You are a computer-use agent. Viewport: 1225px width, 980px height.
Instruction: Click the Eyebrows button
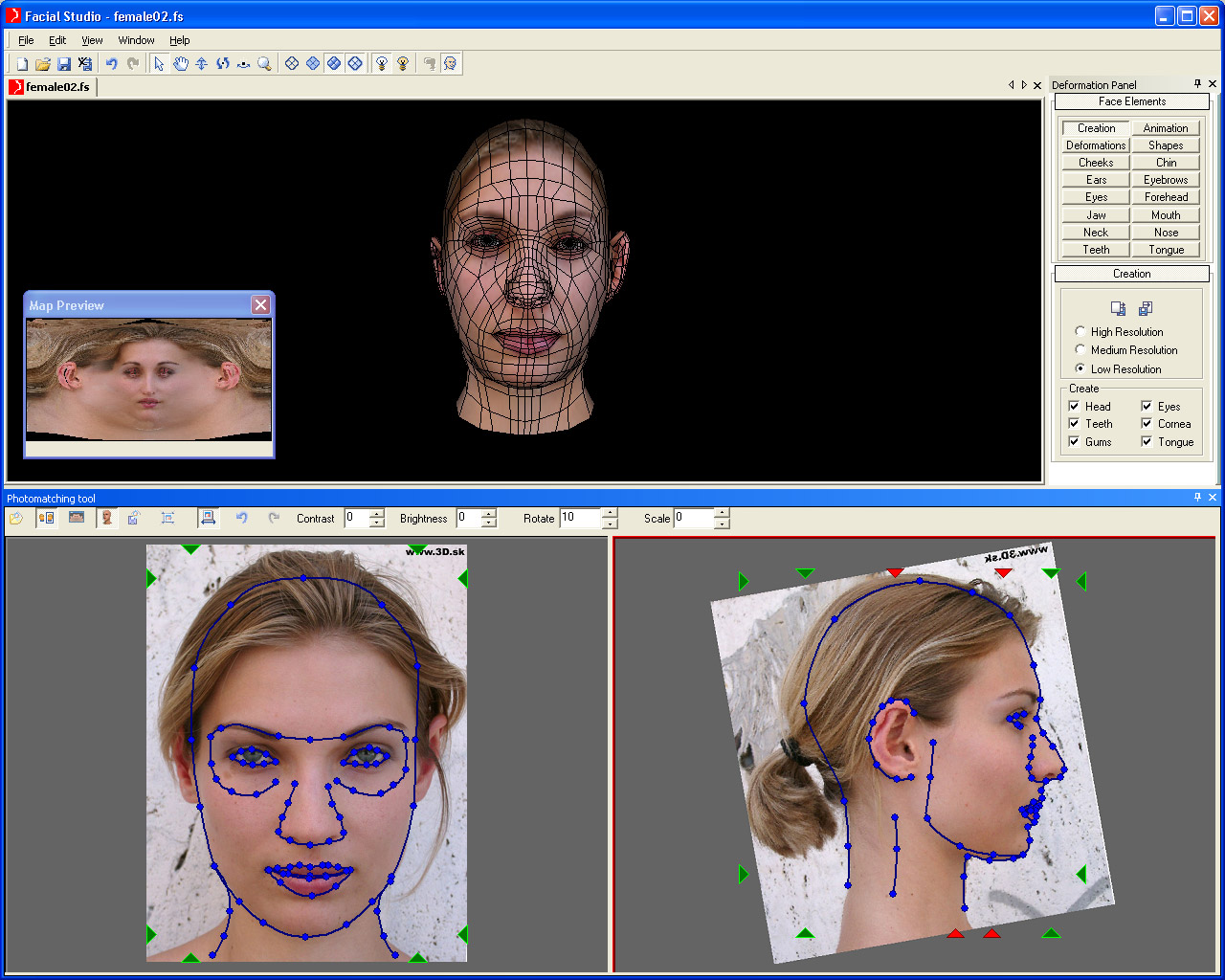click(1165, 180)
